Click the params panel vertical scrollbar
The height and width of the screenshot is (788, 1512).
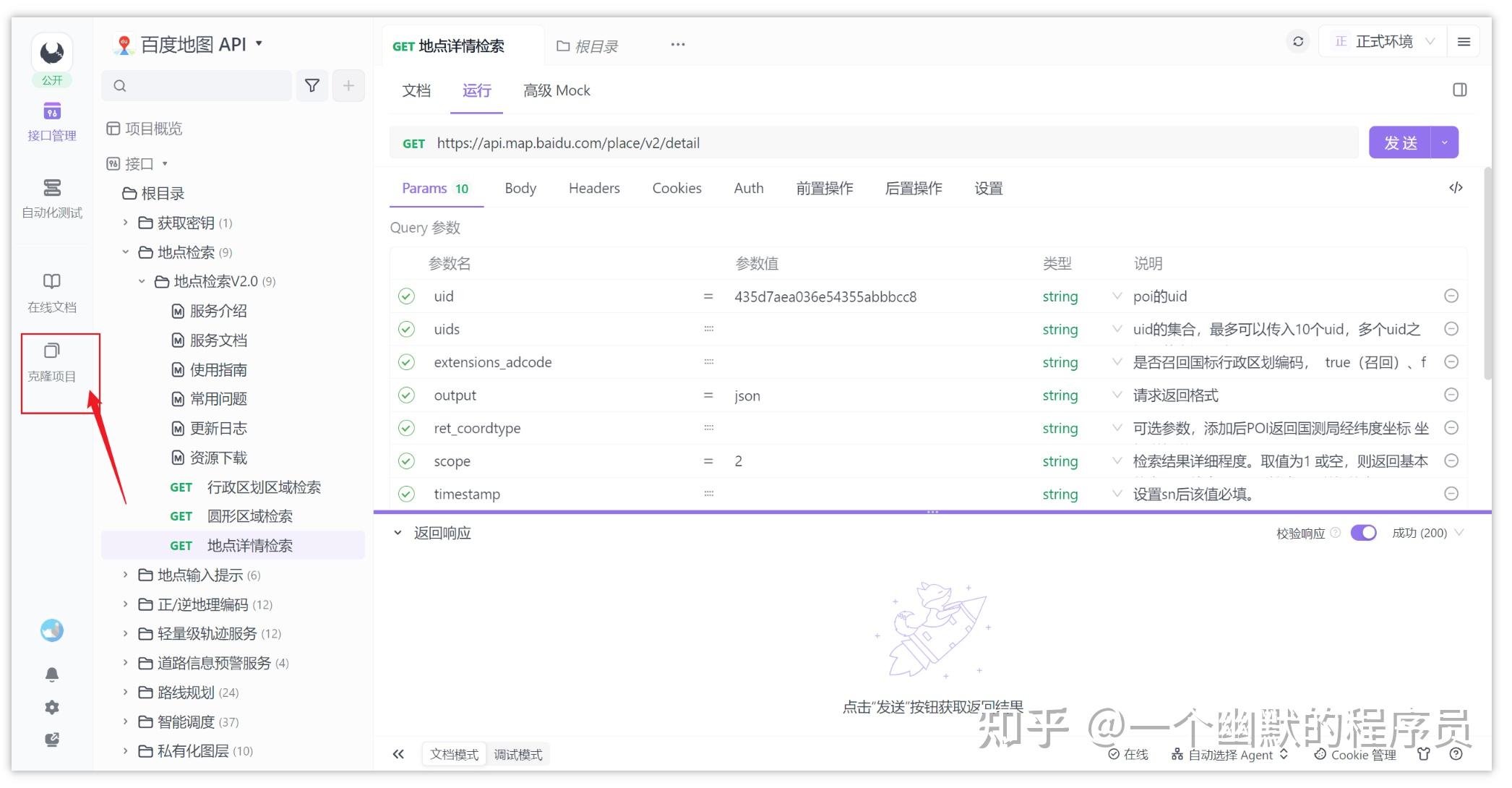pyautogui.click(x=1487, y=273)
